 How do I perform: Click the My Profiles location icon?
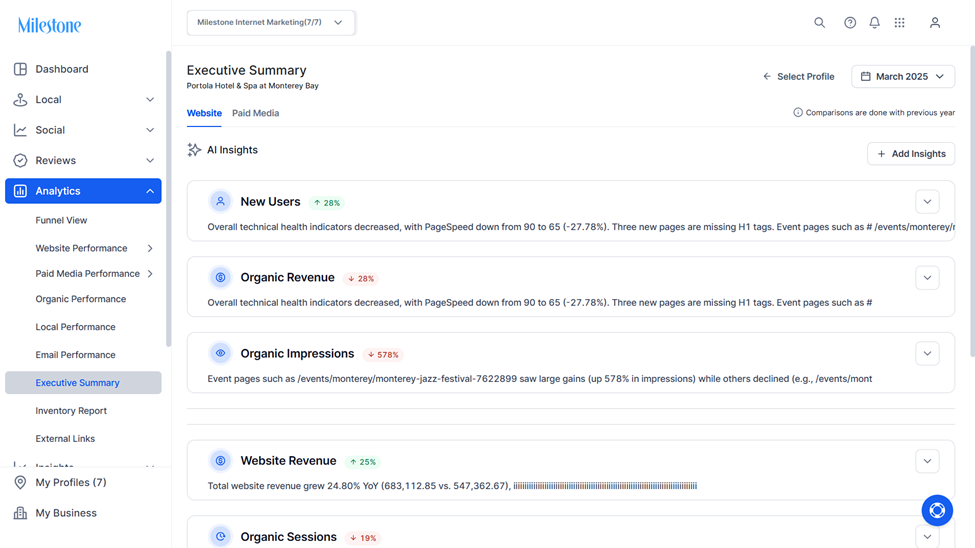click(21, 483)
